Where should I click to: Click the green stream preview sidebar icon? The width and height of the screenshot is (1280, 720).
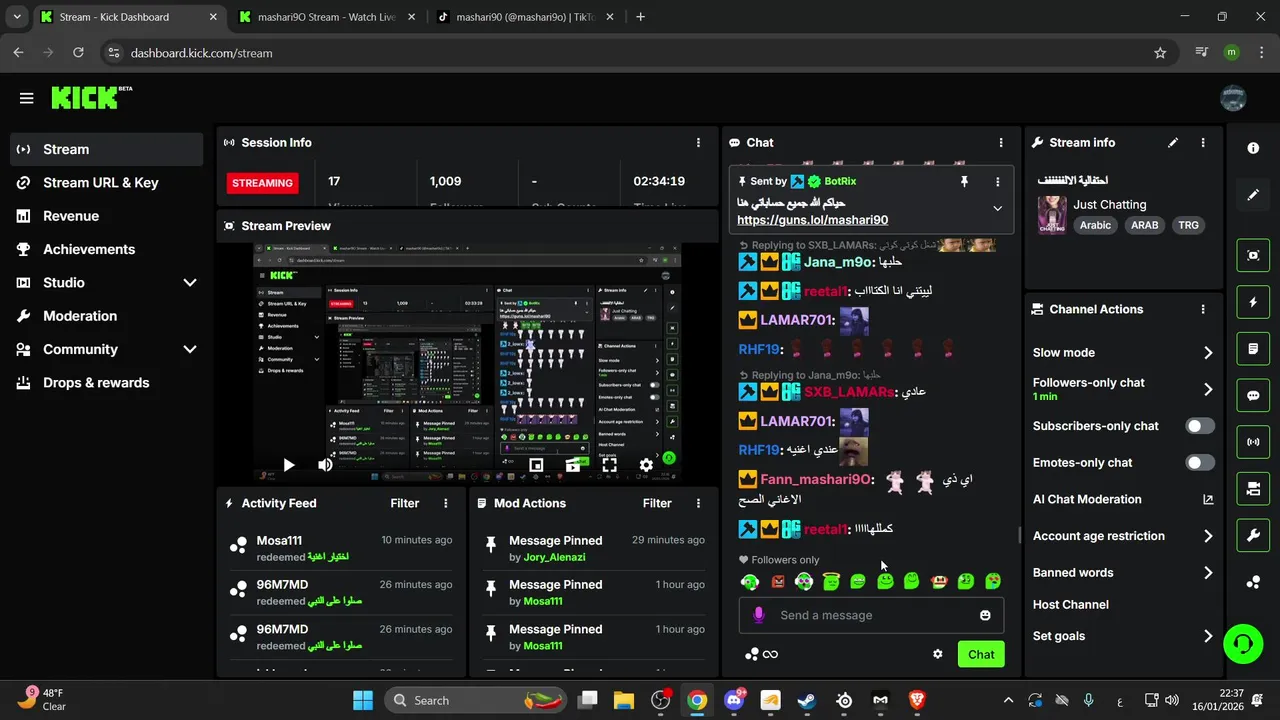tap(1253, 255)
